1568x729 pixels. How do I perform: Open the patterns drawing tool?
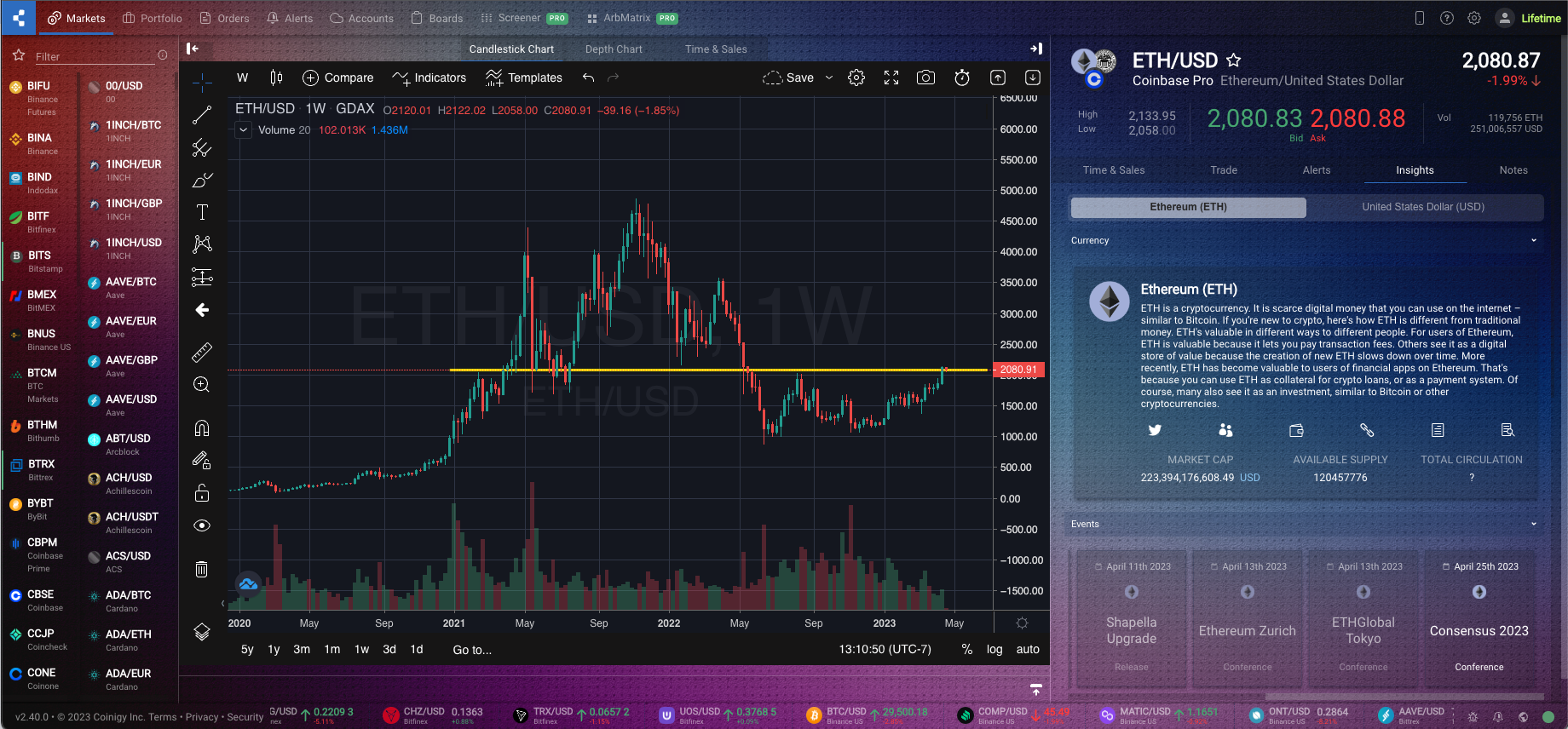[x=202, y=244]
